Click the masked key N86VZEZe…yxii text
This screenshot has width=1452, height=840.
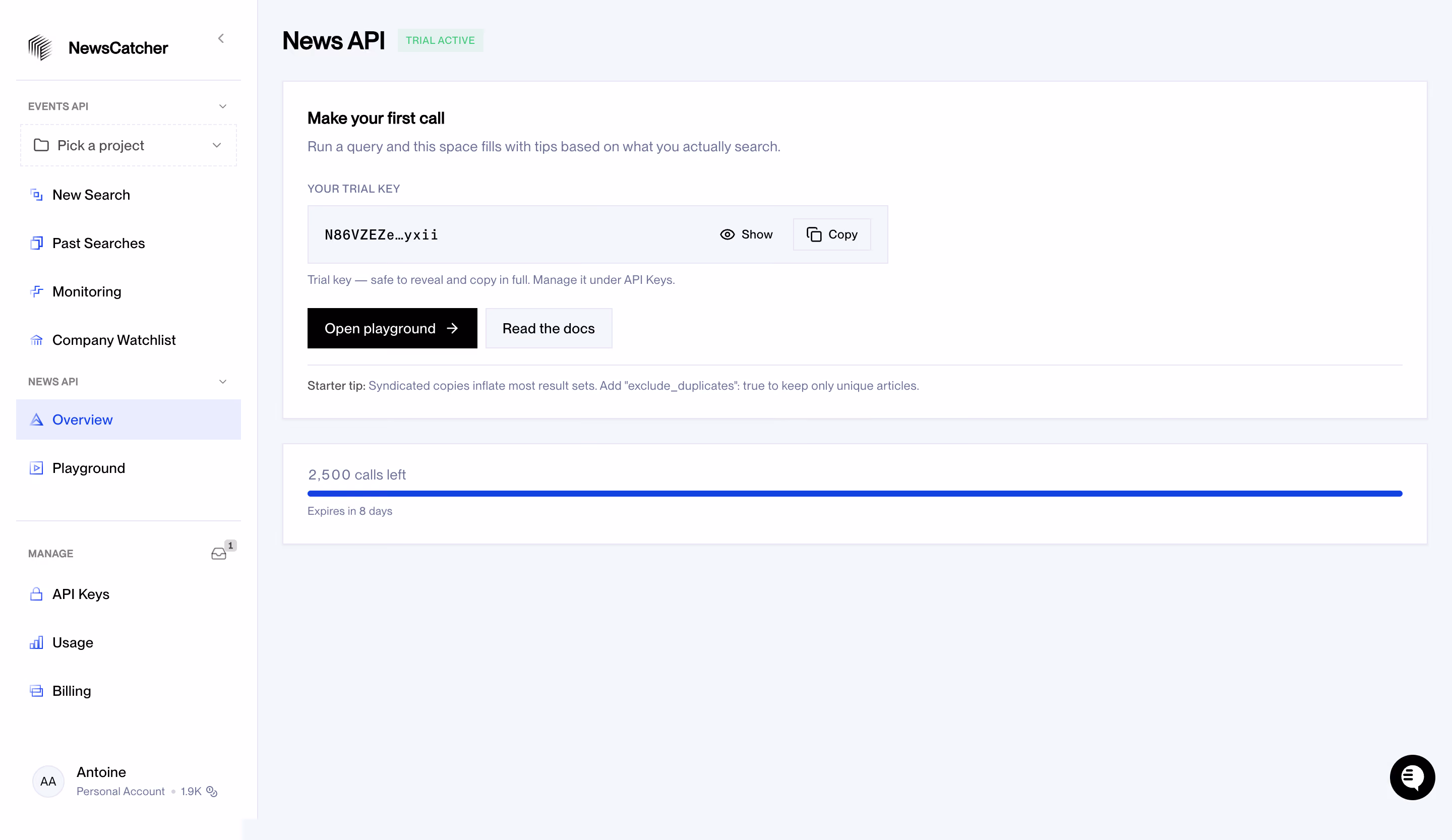pos(381,234)
